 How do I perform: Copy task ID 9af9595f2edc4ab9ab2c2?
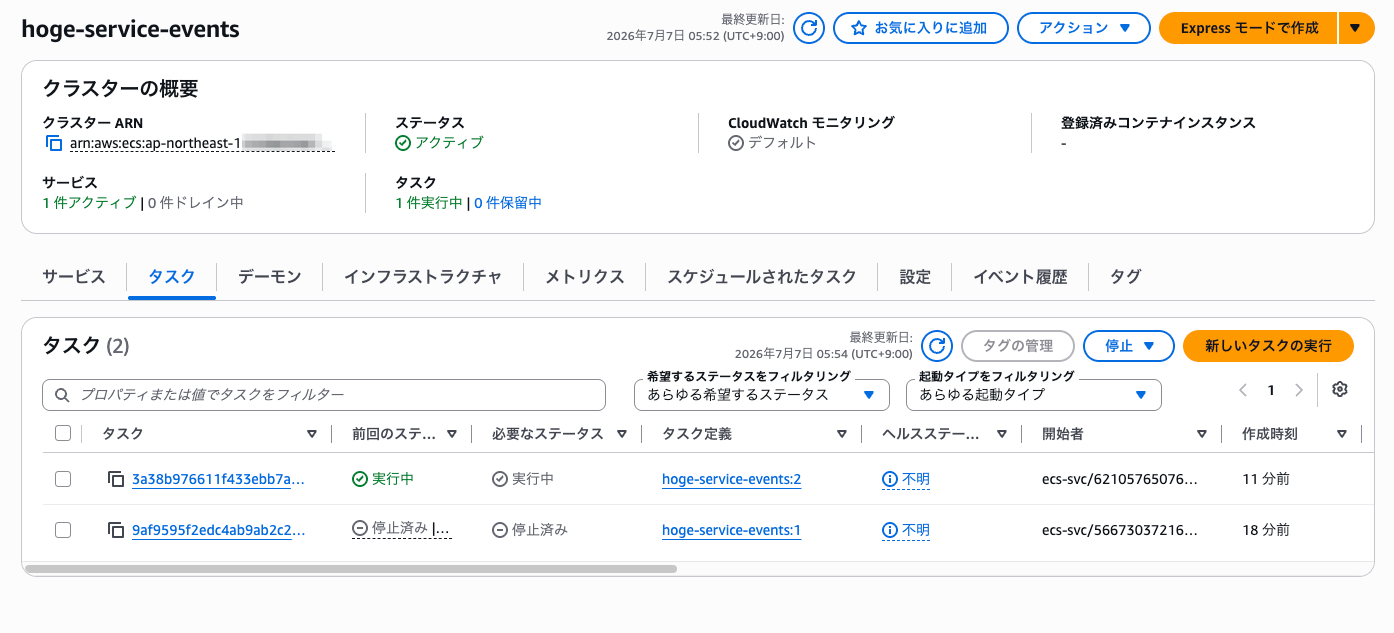tap(116, 530)
